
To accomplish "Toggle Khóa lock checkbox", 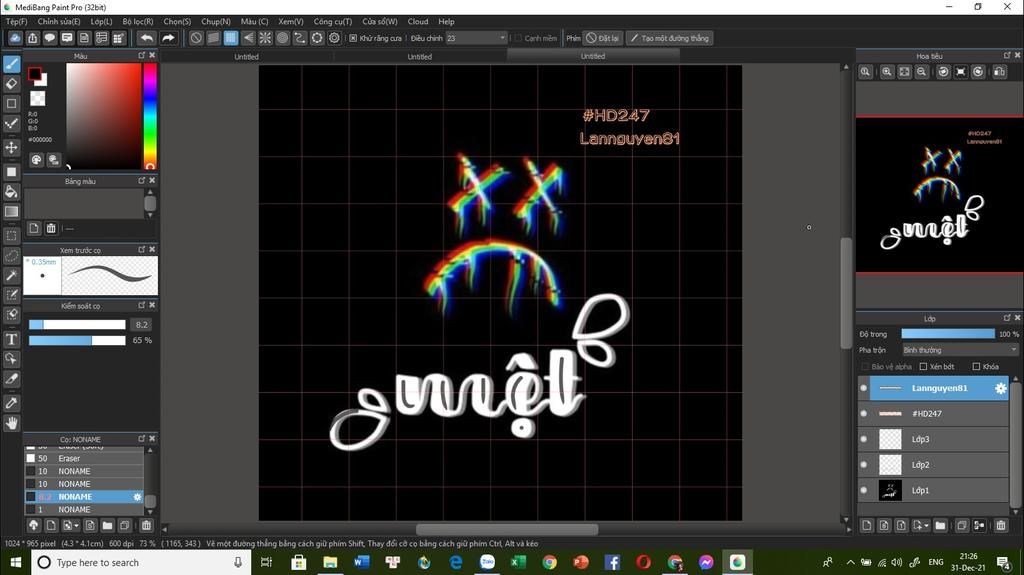I will (976, 367).
